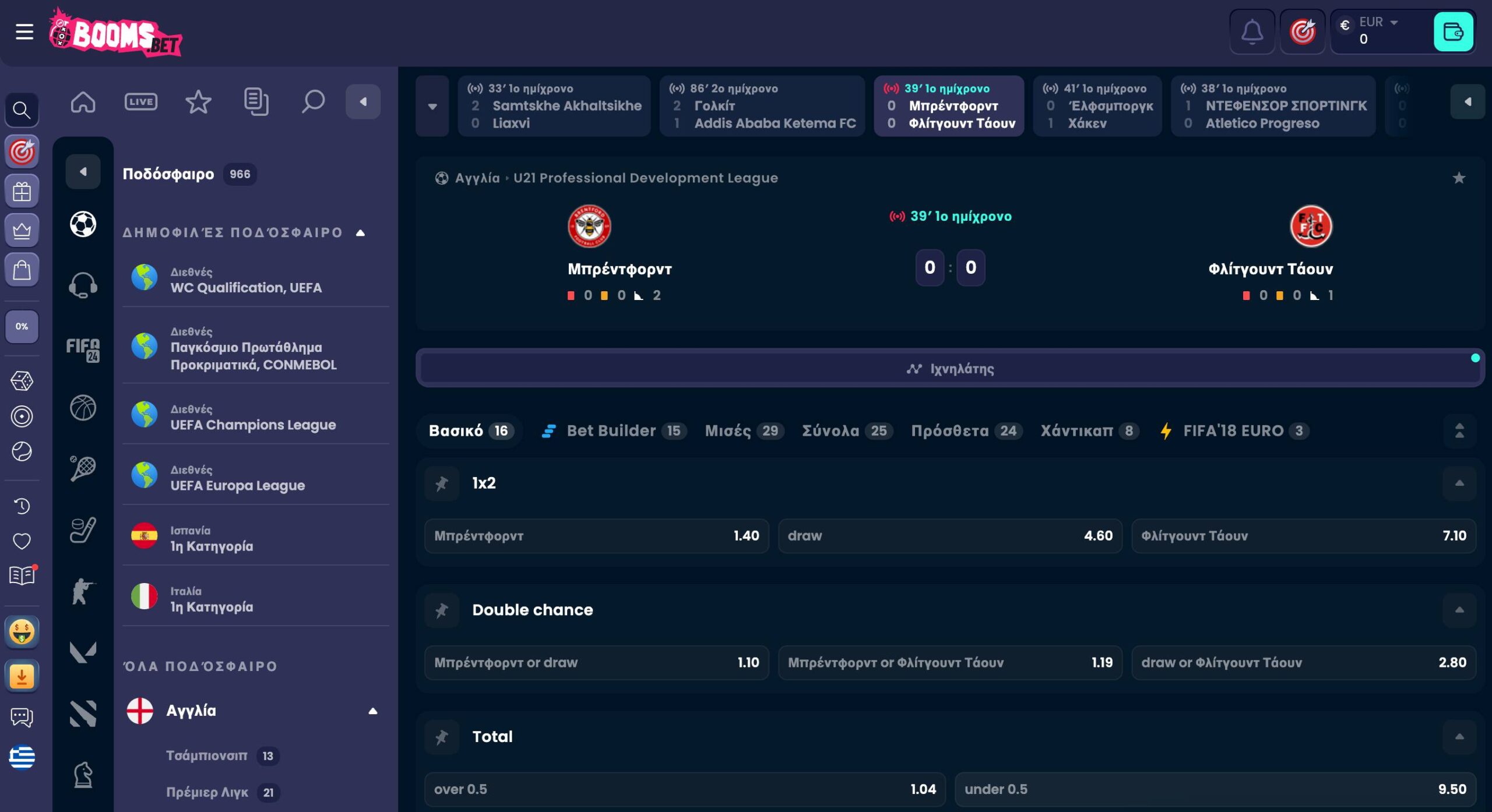Open the Samtskhe Akhaltsikhe live match card
The height and width of the screenshot is (812, 1492).
(x=554, y=106)
